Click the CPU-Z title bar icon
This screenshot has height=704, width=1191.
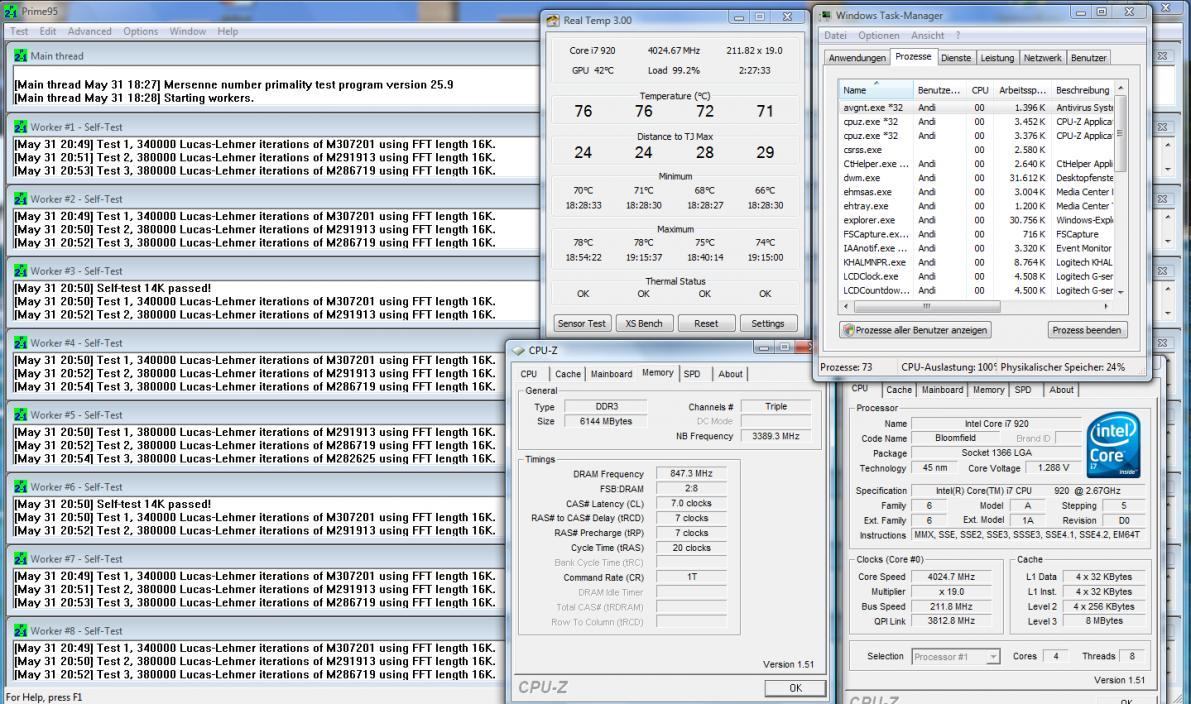518,350
